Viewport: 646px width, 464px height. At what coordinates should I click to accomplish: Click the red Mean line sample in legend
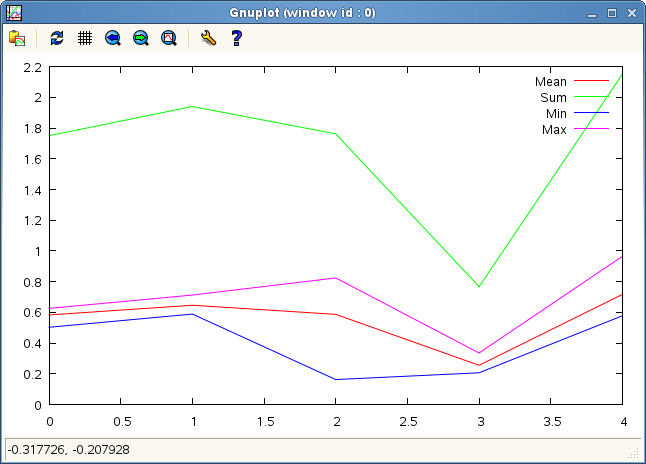pyautogui.click(x=591, y=82)
